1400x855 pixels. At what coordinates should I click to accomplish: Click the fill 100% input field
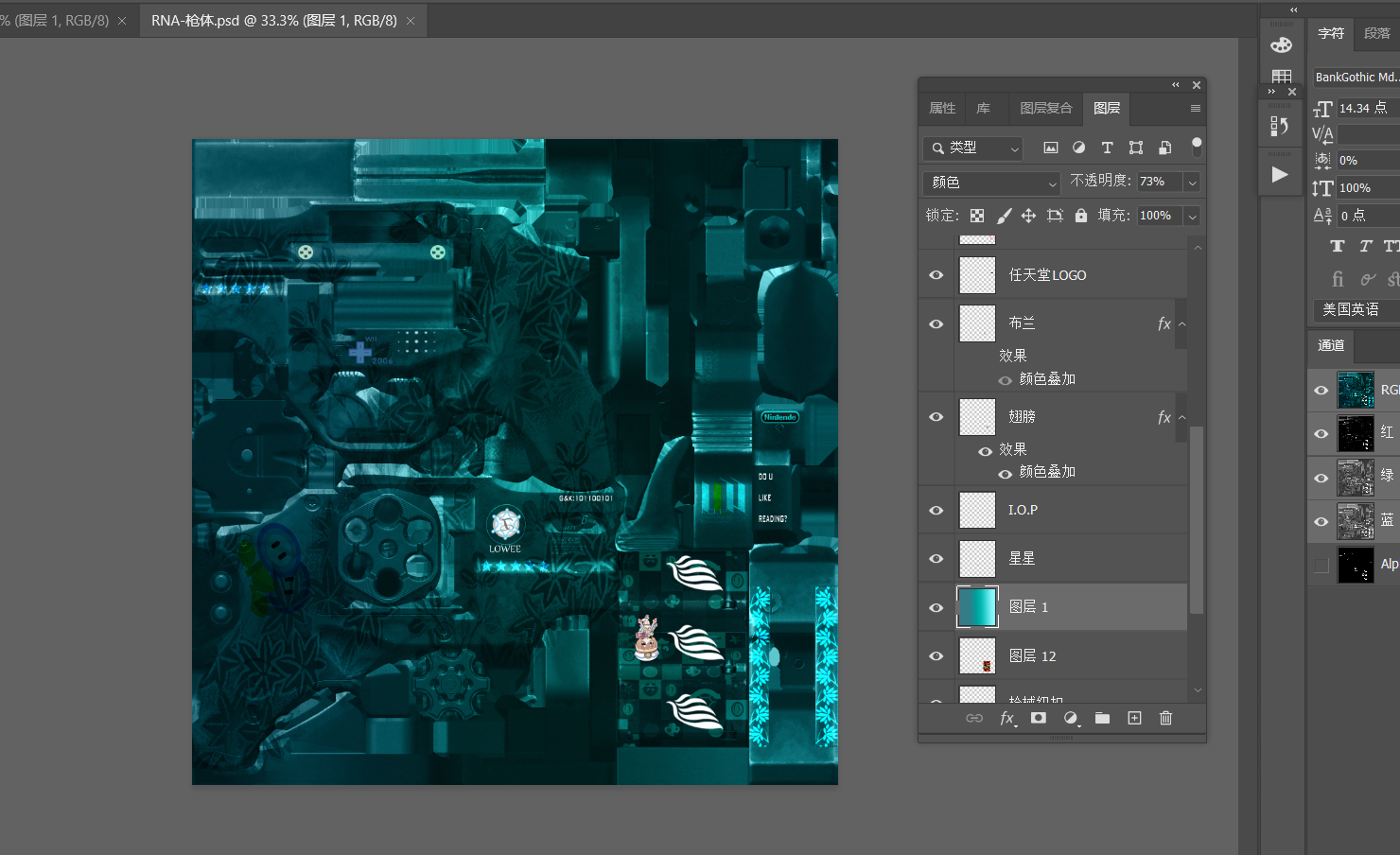pyautogui.click(x=1161, y=217)
